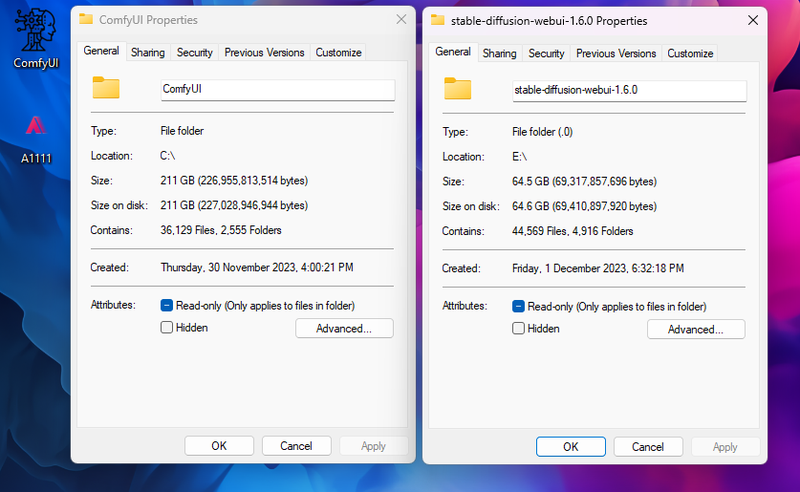Click the large folder icon in ComfyUI Properties
The height and width of the screenshot is (492, 800).
106,88
